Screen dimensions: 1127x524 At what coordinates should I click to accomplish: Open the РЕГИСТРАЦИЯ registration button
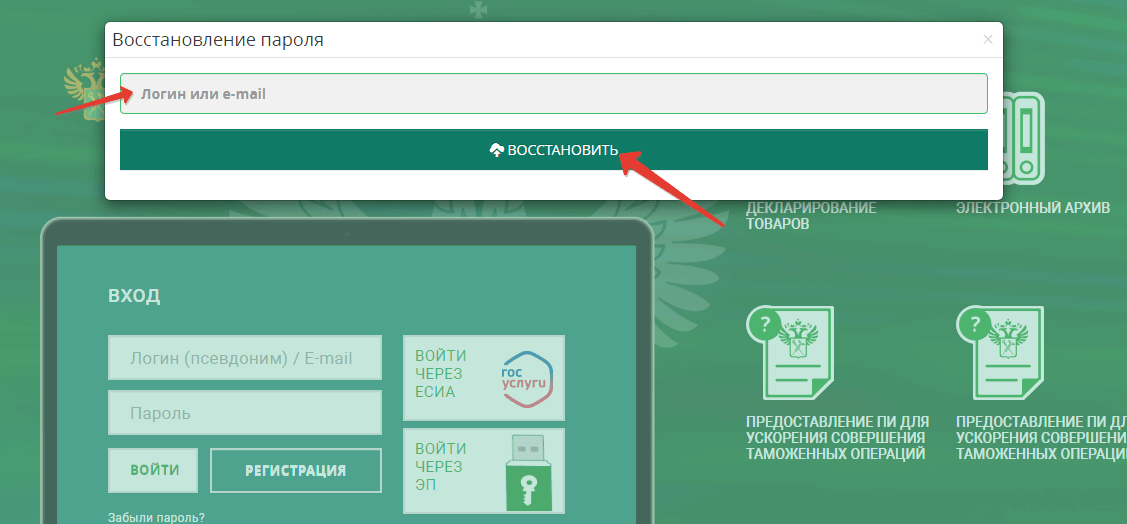click(296, 471)
